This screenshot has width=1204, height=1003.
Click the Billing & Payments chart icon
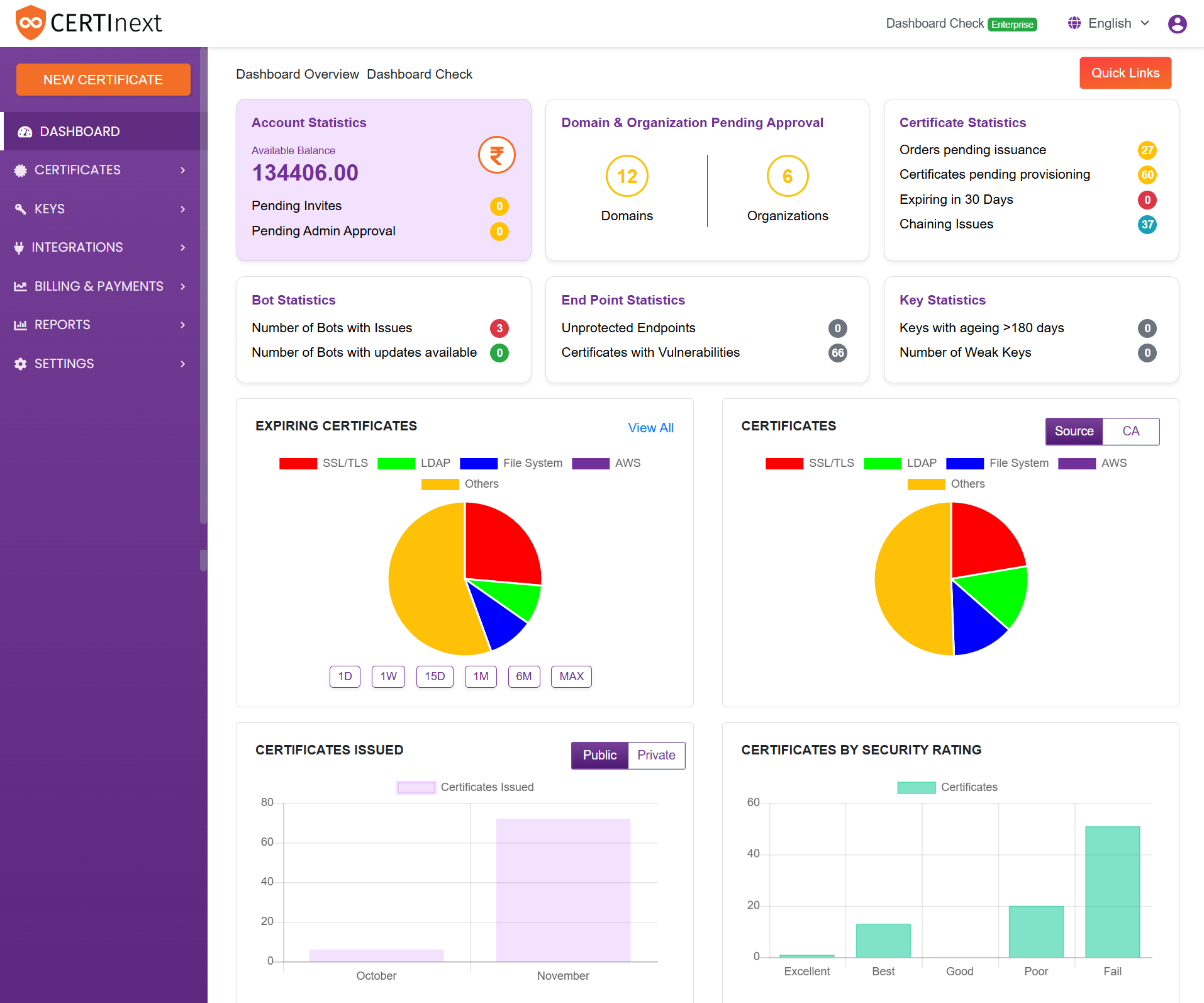point(21,286)
